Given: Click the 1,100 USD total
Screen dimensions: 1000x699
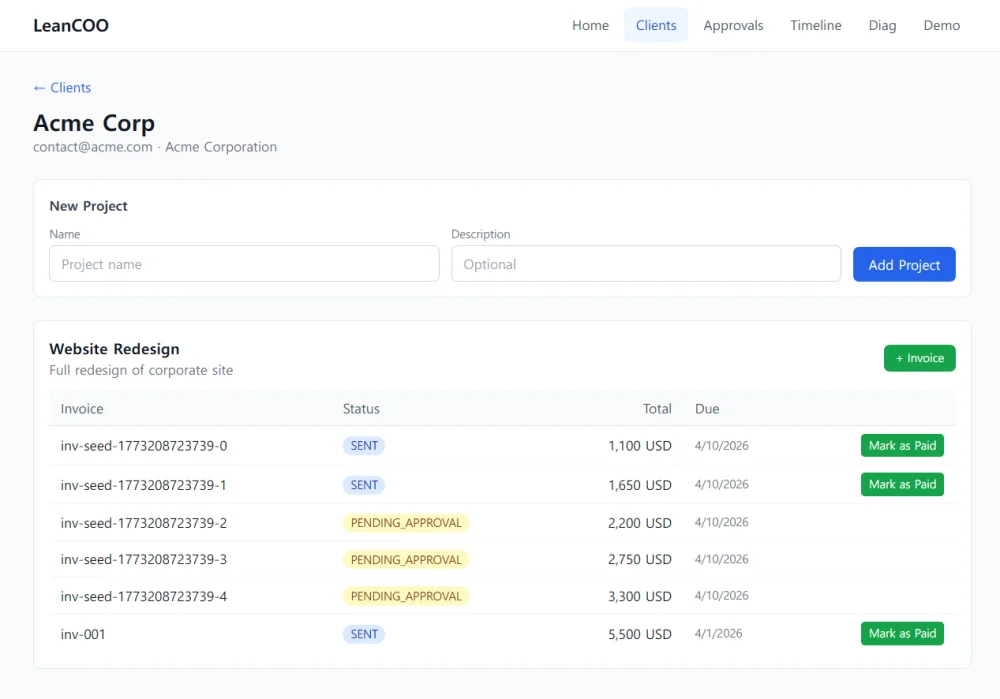Looking at the screenshot, I should click(x=640, y=446).
